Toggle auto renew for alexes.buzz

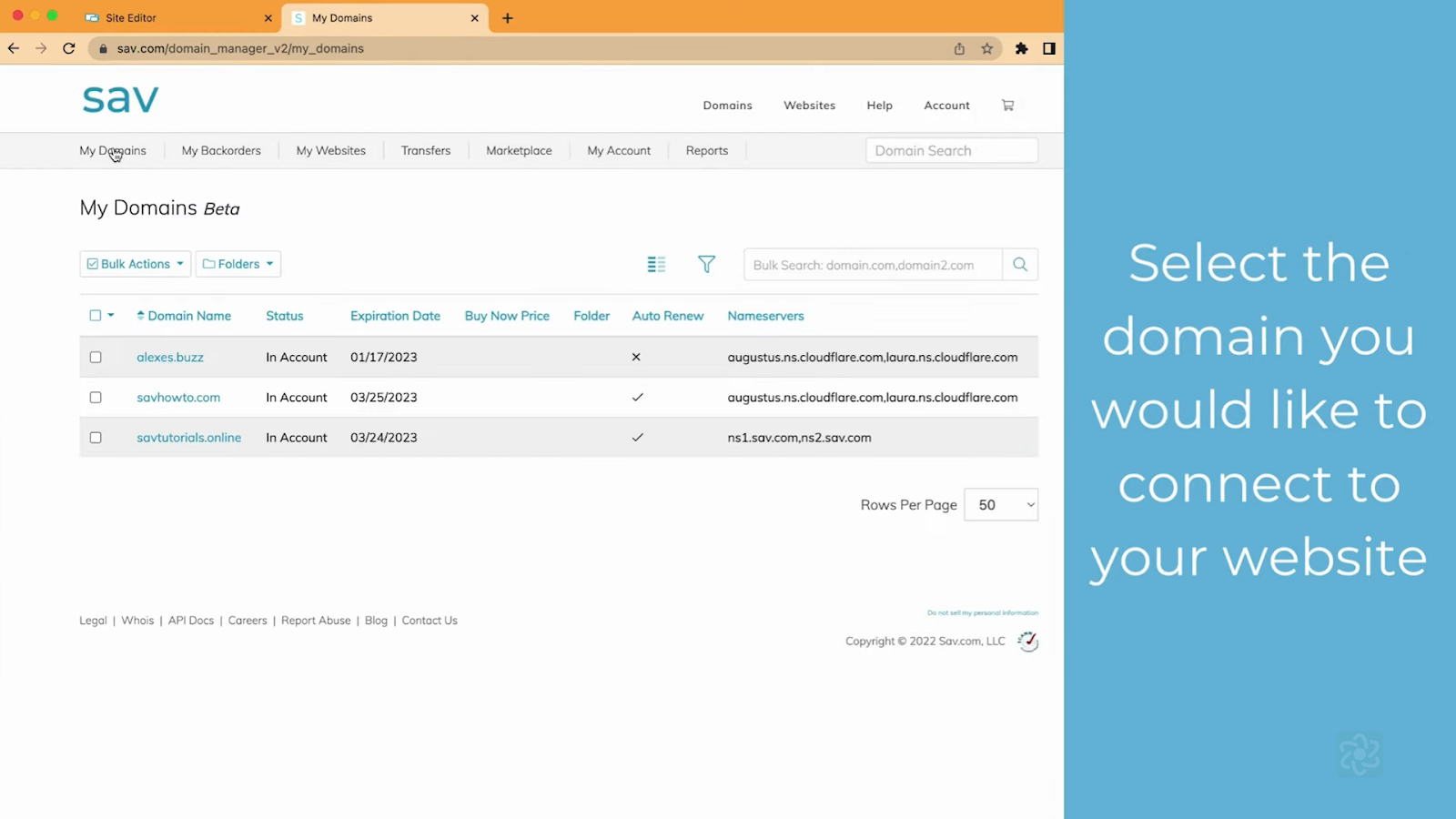(636, 358)
